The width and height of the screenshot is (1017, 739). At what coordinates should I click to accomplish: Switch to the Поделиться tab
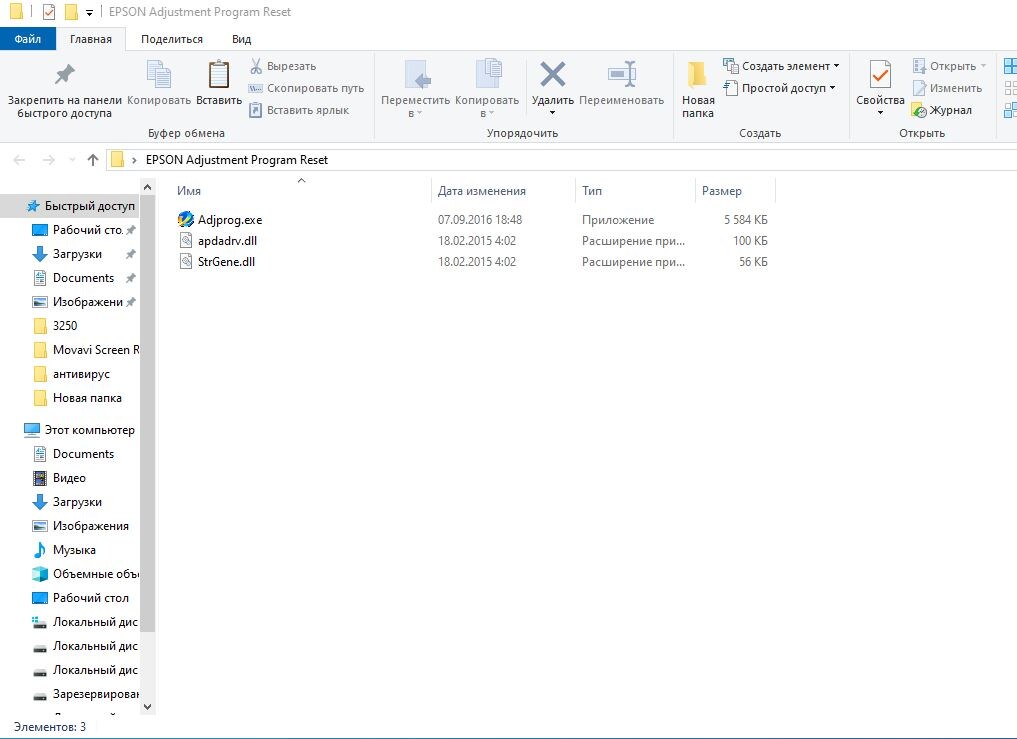[172, 39]
